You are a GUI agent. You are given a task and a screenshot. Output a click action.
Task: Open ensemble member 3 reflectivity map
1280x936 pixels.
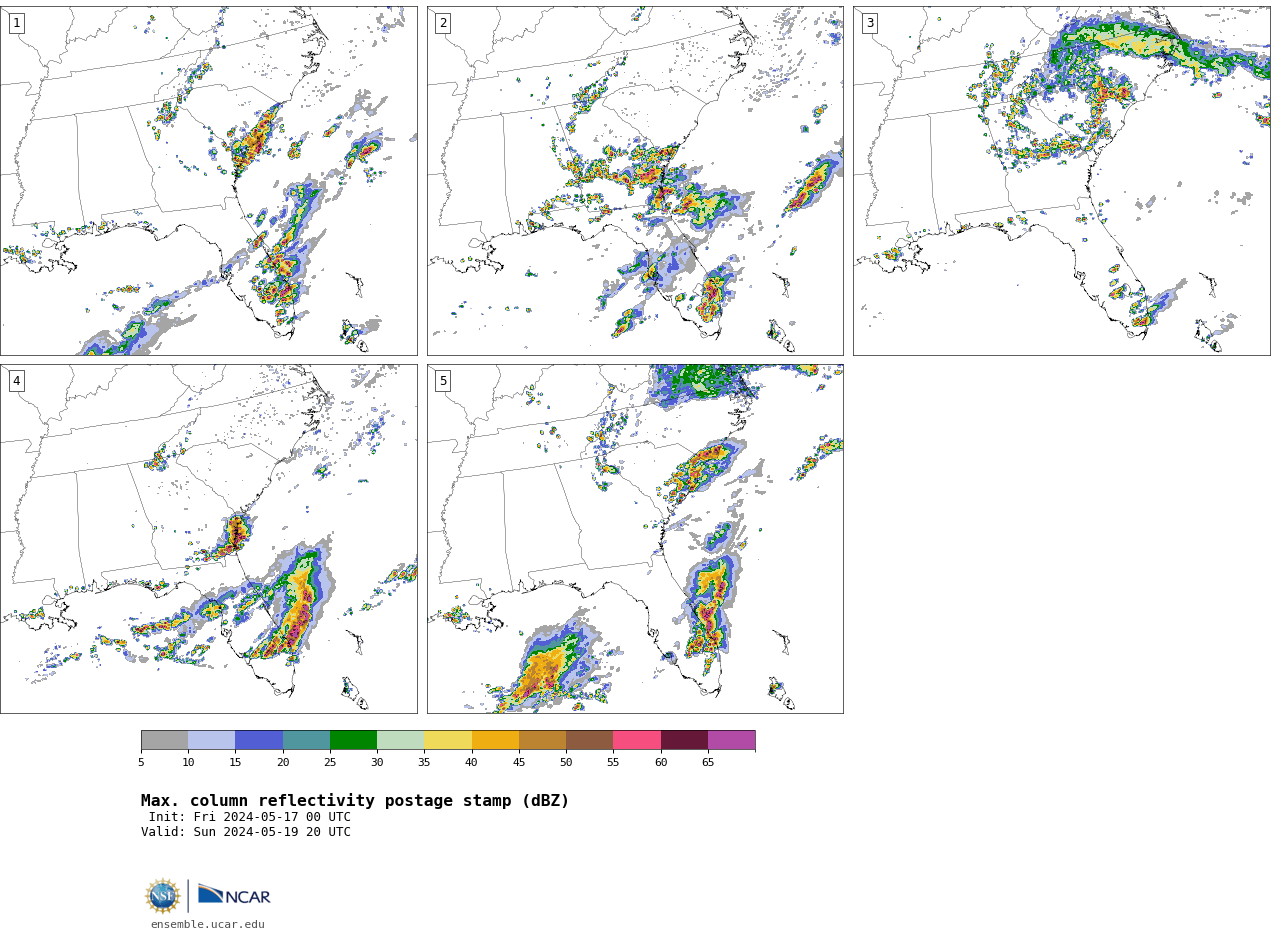coord(1062,181)
